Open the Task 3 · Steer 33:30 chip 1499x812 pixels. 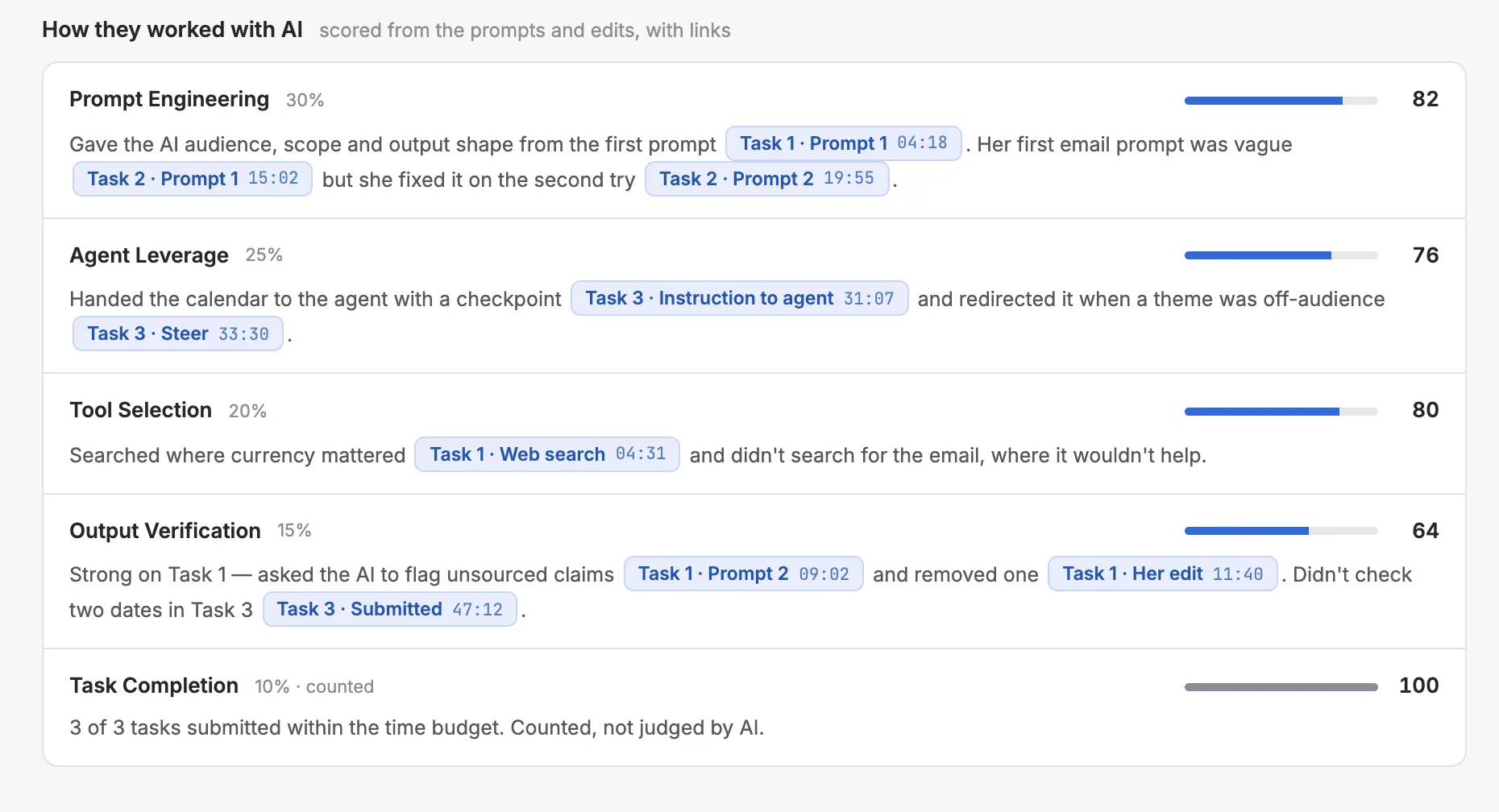tap(178, 333)
